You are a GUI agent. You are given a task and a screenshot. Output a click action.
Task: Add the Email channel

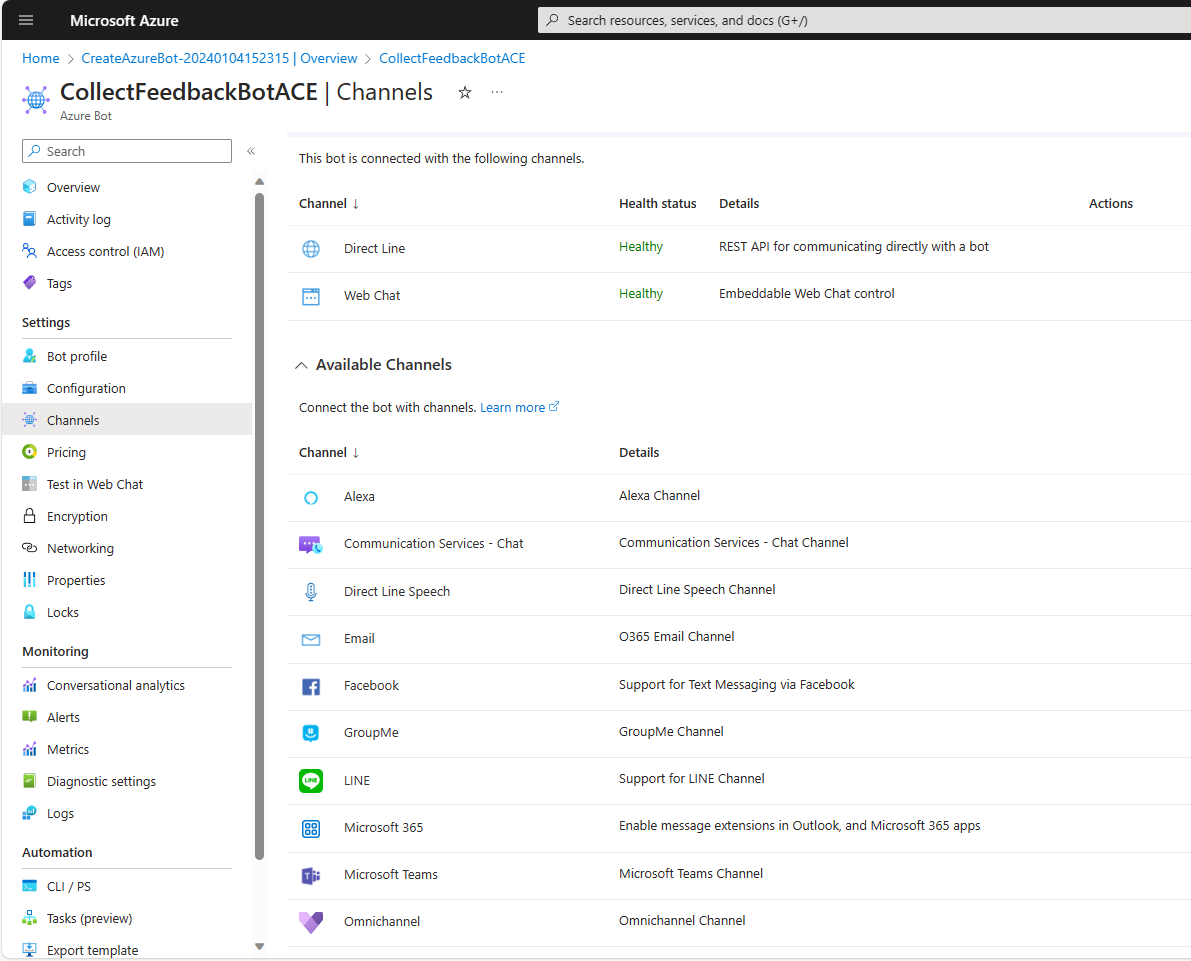(359, 639)
